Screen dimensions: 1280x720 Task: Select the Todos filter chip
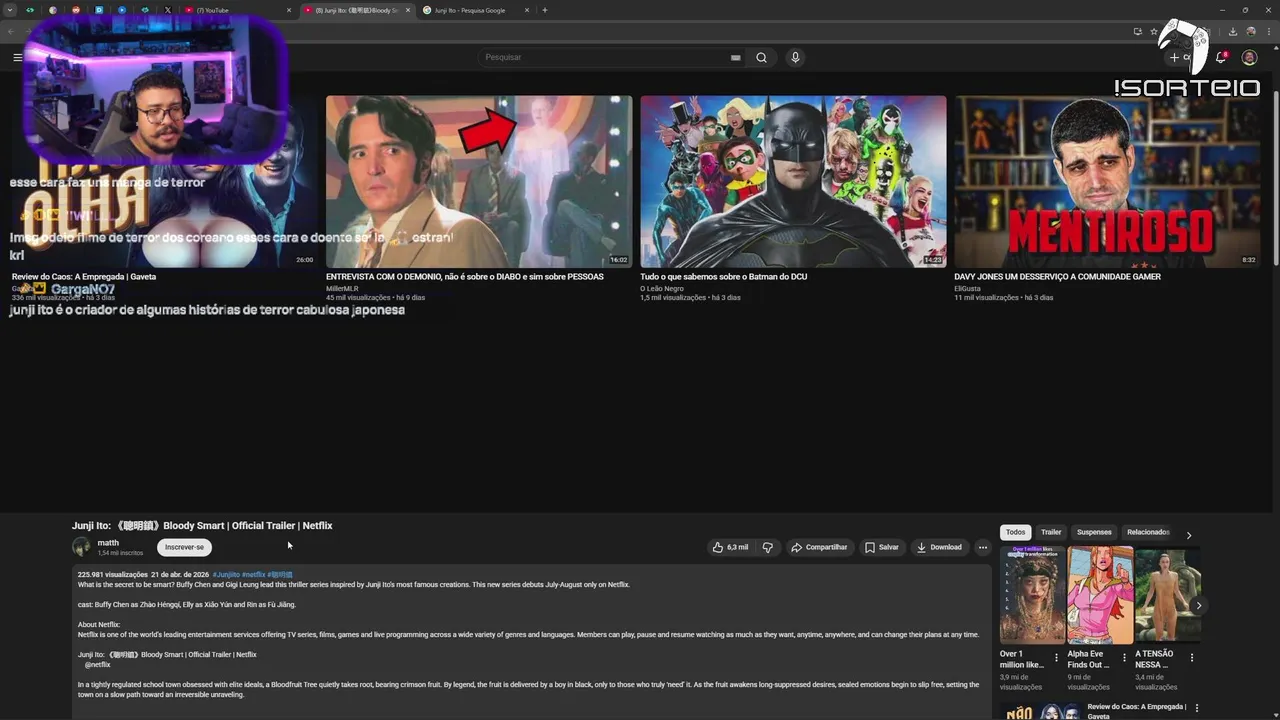(x=1015, y=532)
